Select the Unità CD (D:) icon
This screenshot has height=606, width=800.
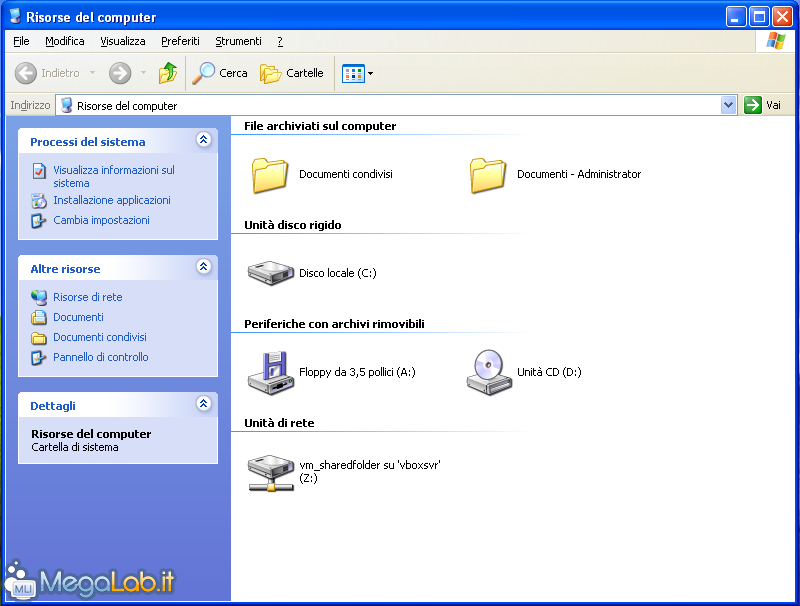(x=489, y=373)
